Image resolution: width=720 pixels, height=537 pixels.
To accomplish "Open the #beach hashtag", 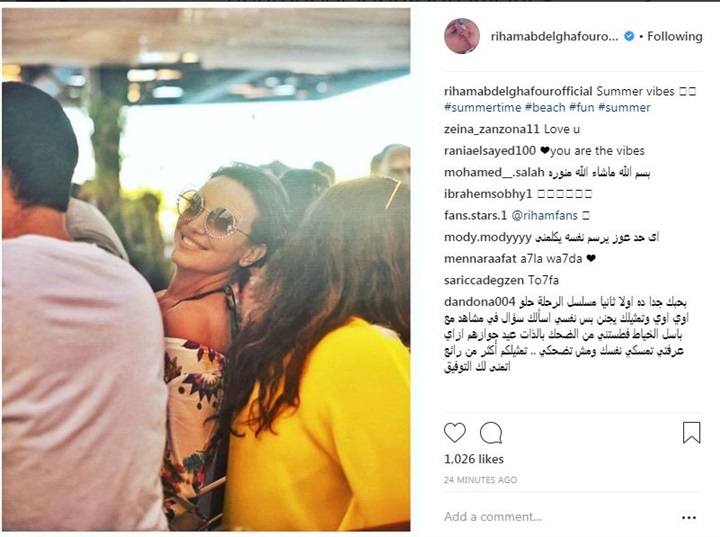I will (545, 107).
